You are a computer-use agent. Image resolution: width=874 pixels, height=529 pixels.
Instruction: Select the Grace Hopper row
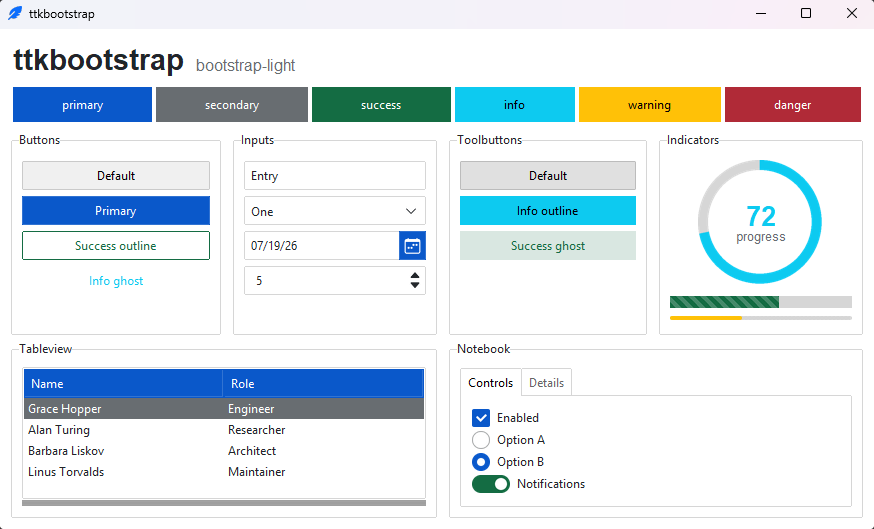(224, 409)
